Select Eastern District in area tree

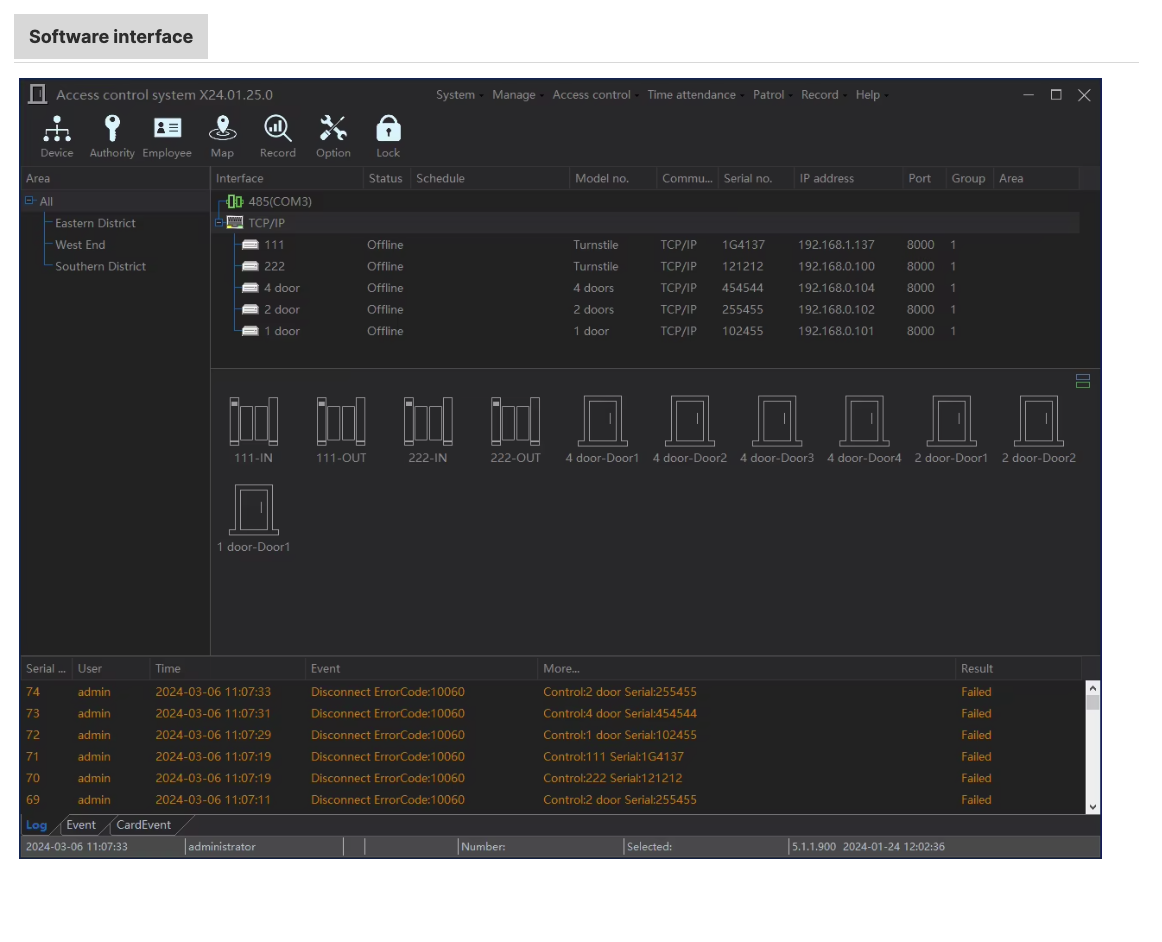[x=95, y=223]
